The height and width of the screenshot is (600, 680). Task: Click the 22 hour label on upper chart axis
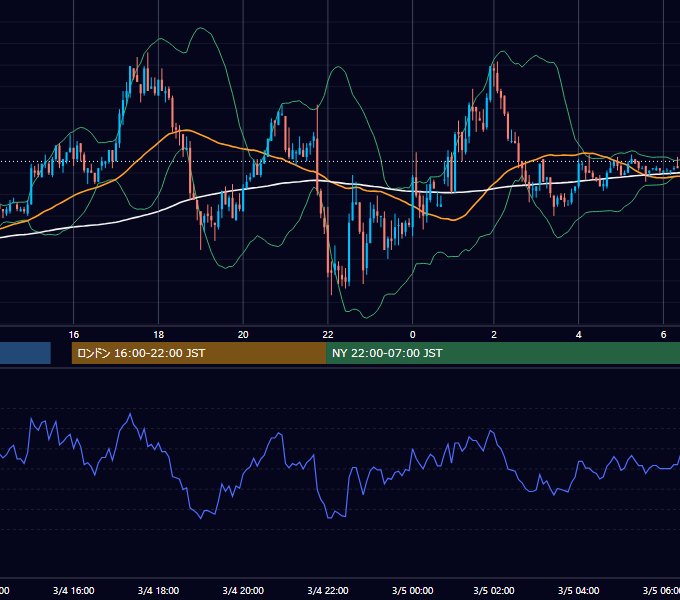pos(328,335)
